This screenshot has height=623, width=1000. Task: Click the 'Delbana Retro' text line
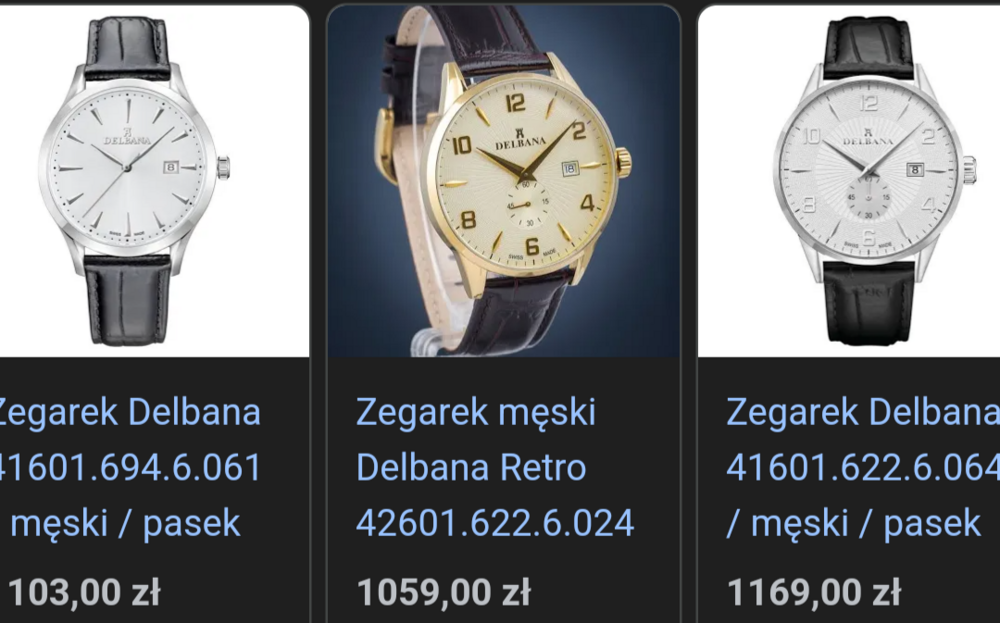pos(471,467)
